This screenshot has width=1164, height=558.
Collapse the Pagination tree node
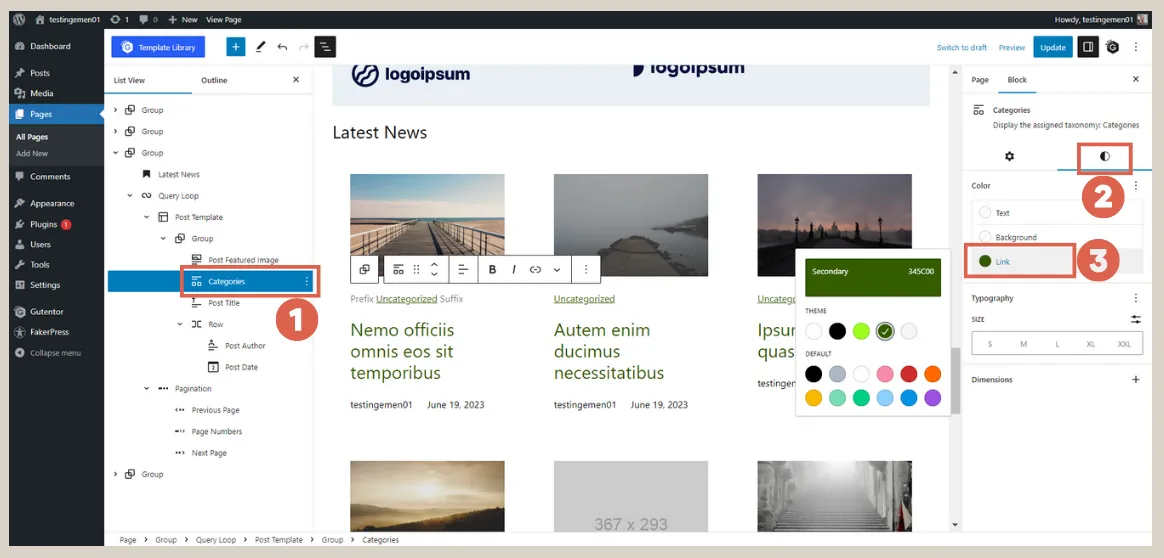pos(146,389)
